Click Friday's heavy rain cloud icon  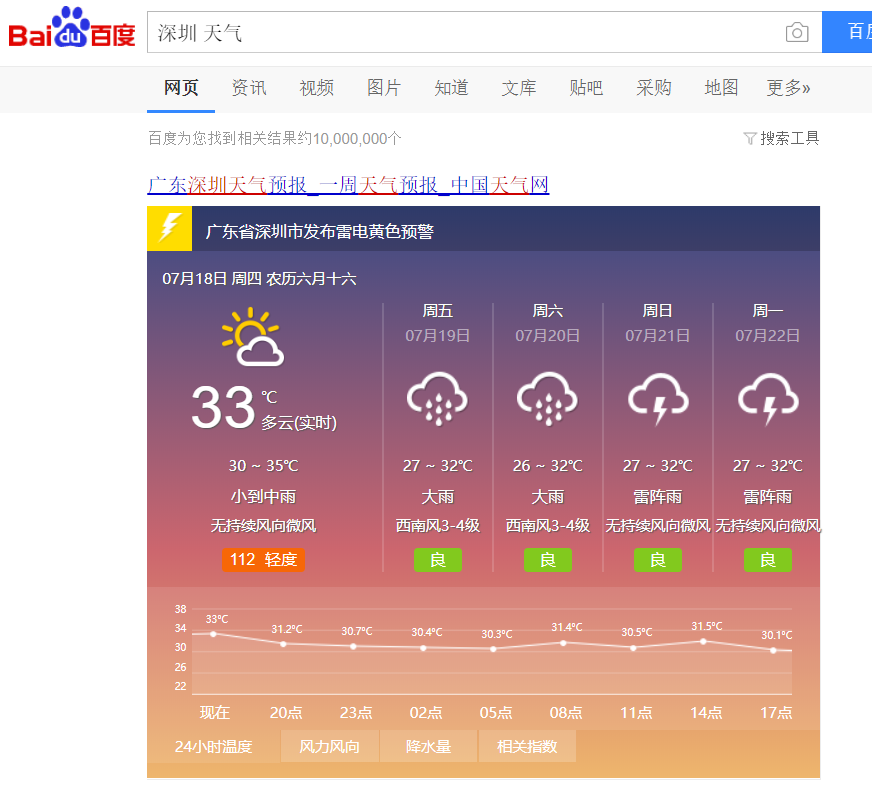(438, 399)
